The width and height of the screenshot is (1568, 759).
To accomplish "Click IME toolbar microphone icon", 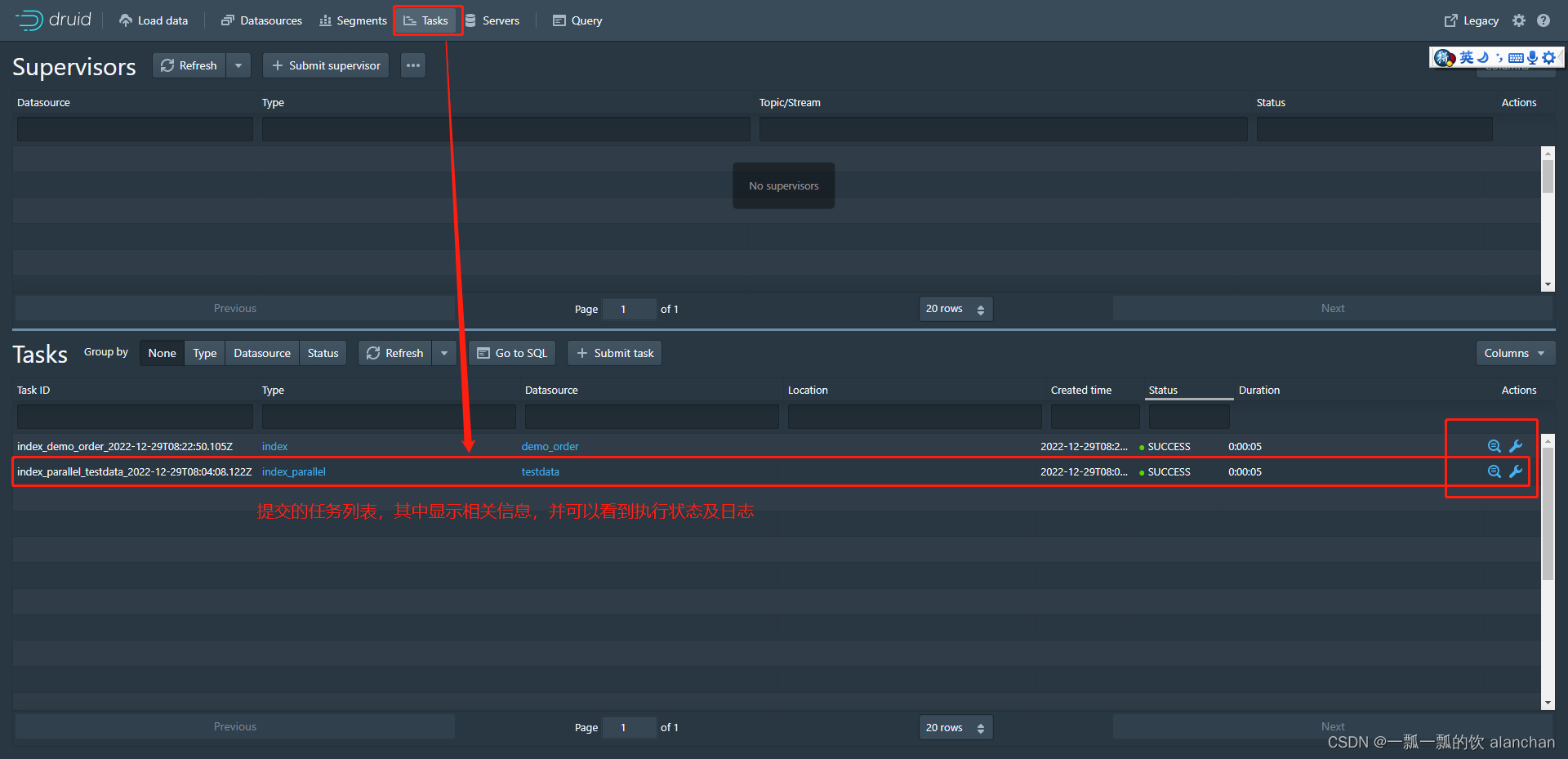I will 1532,57.
